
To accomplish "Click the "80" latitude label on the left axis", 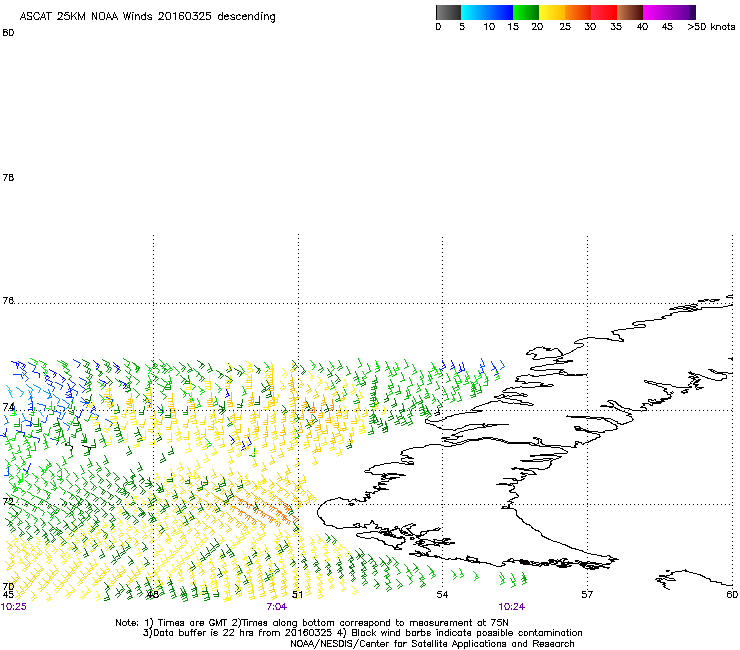I will coord(8,33).
